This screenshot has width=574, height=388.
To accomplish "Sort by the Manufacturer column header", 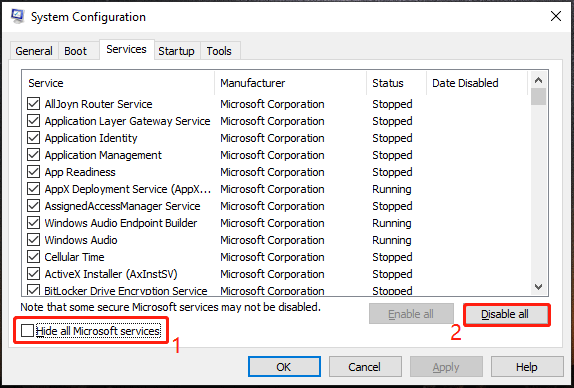I will [291, 83].
